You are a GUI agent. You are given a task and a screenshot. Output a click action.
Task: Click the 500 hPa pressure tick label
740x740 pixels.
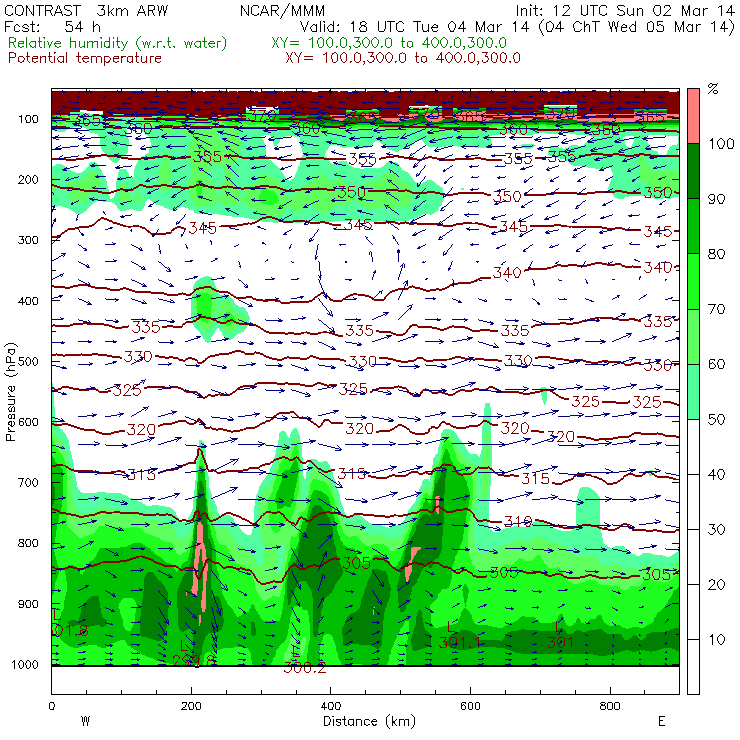point(28,361)
